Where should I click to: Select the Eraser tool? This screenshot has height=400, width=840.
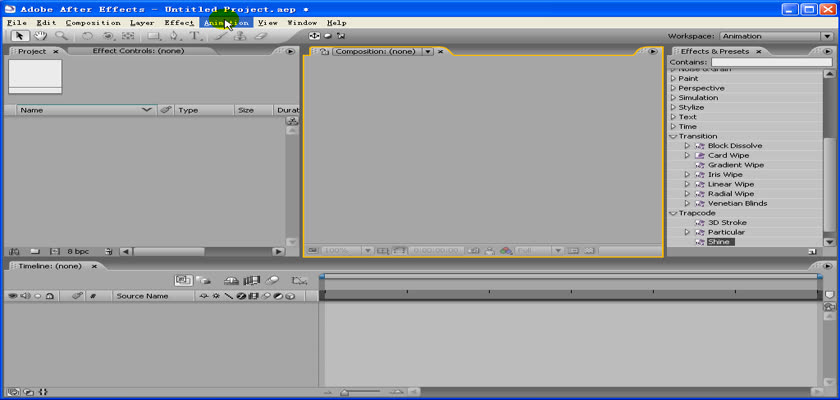coord(260,36)
